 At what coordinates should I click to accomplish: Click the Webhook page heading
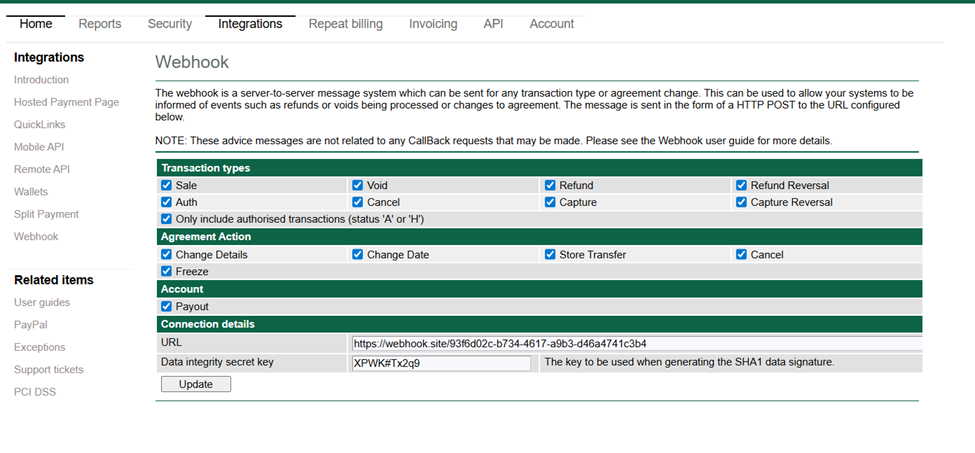click(x=192, y=62)
